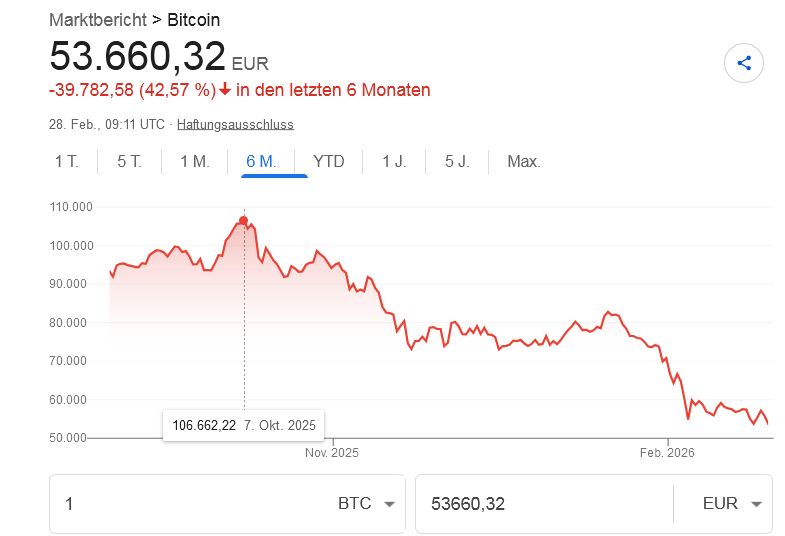Select the Max. time range
This screenshot has height=536, width=785.
(523, 162)
